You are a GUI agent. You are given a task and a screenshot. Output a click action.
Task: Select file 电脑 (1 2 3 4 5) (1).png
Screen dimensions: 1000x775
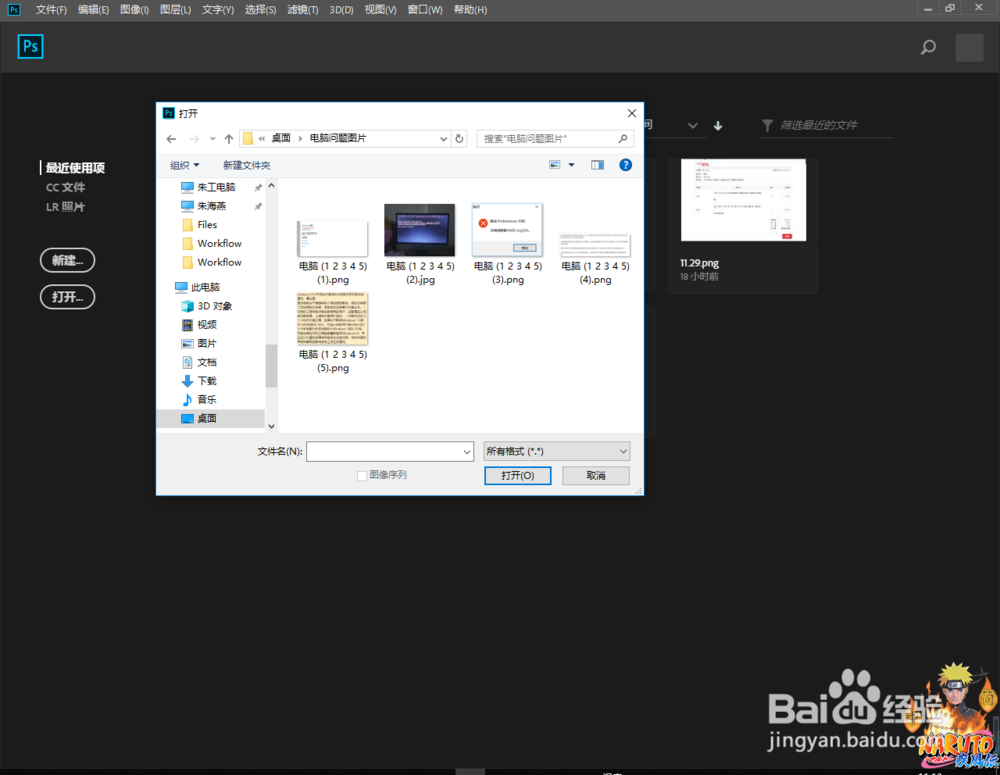click(333, 251)
